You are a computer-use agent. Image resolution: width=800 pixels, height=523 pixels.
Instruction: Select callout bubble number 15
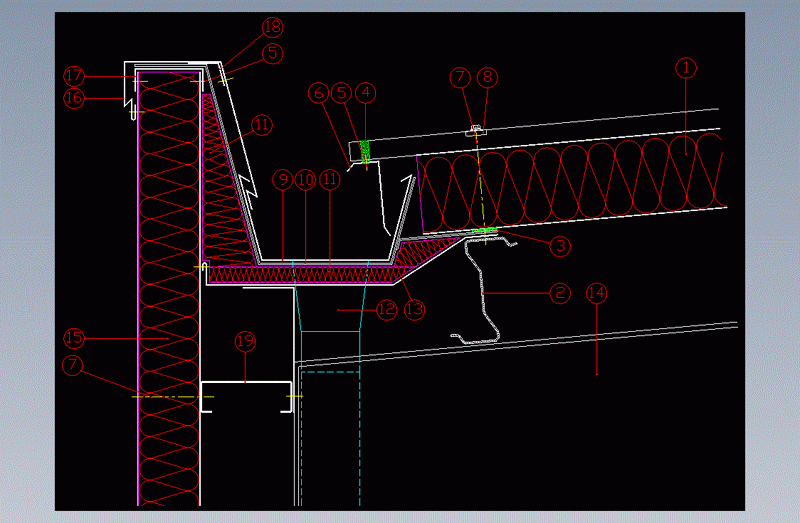pyautogui.click(x=72, y=337)
